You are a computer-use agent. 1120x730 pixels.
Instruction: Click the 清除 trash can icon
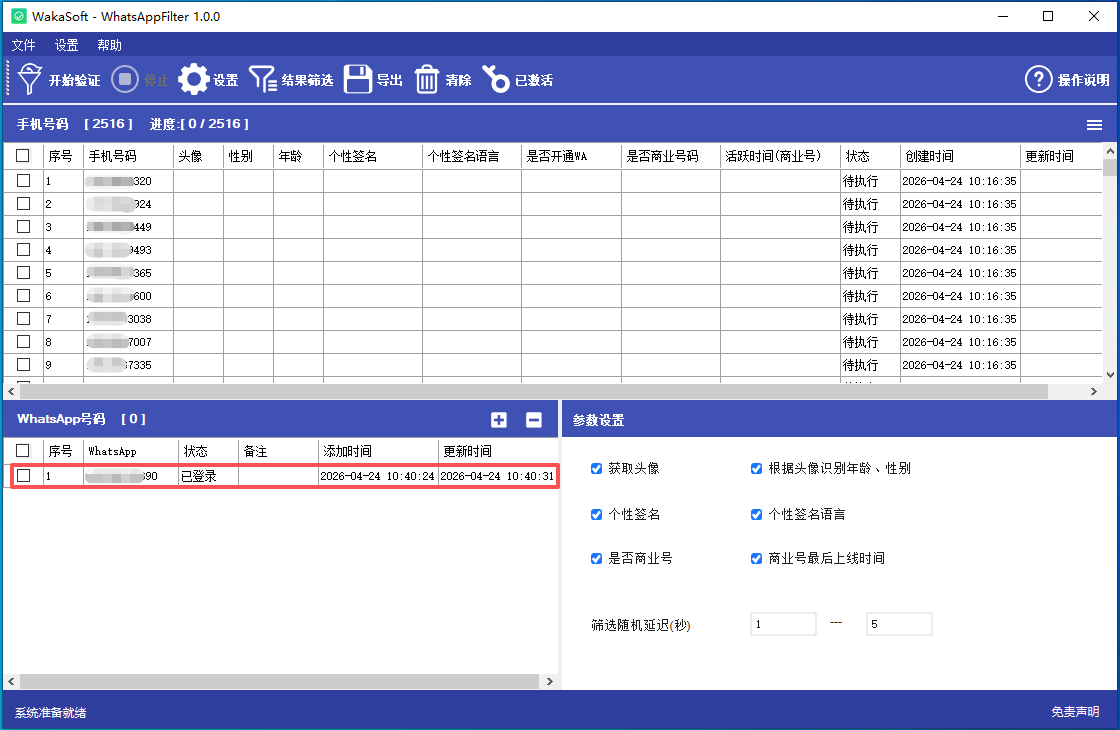pyautogui.click(x=427, y=80)
